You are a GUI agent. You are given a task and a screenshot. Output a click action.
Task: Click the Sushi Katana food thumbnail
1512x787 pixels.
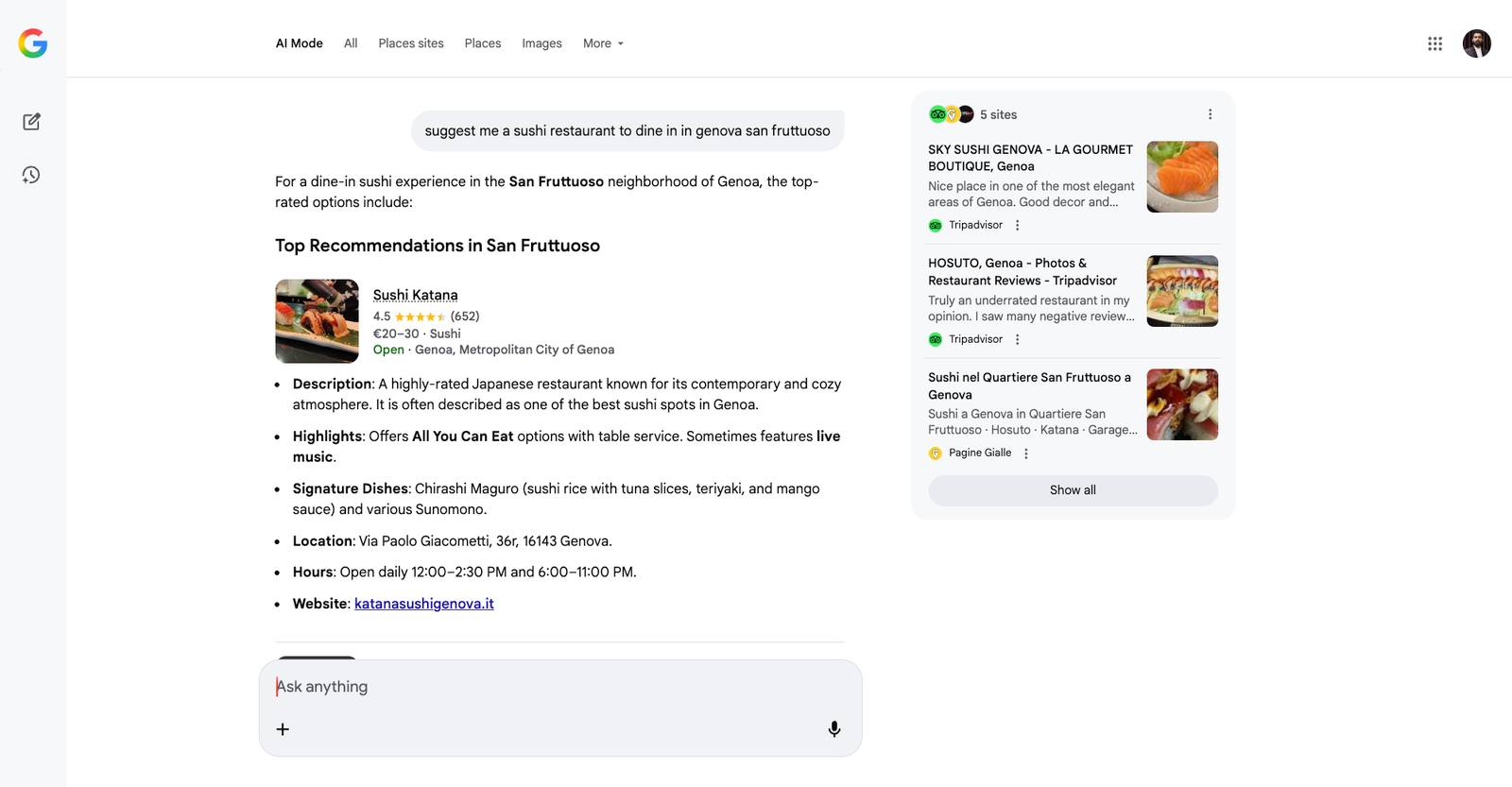click(317, 321)
